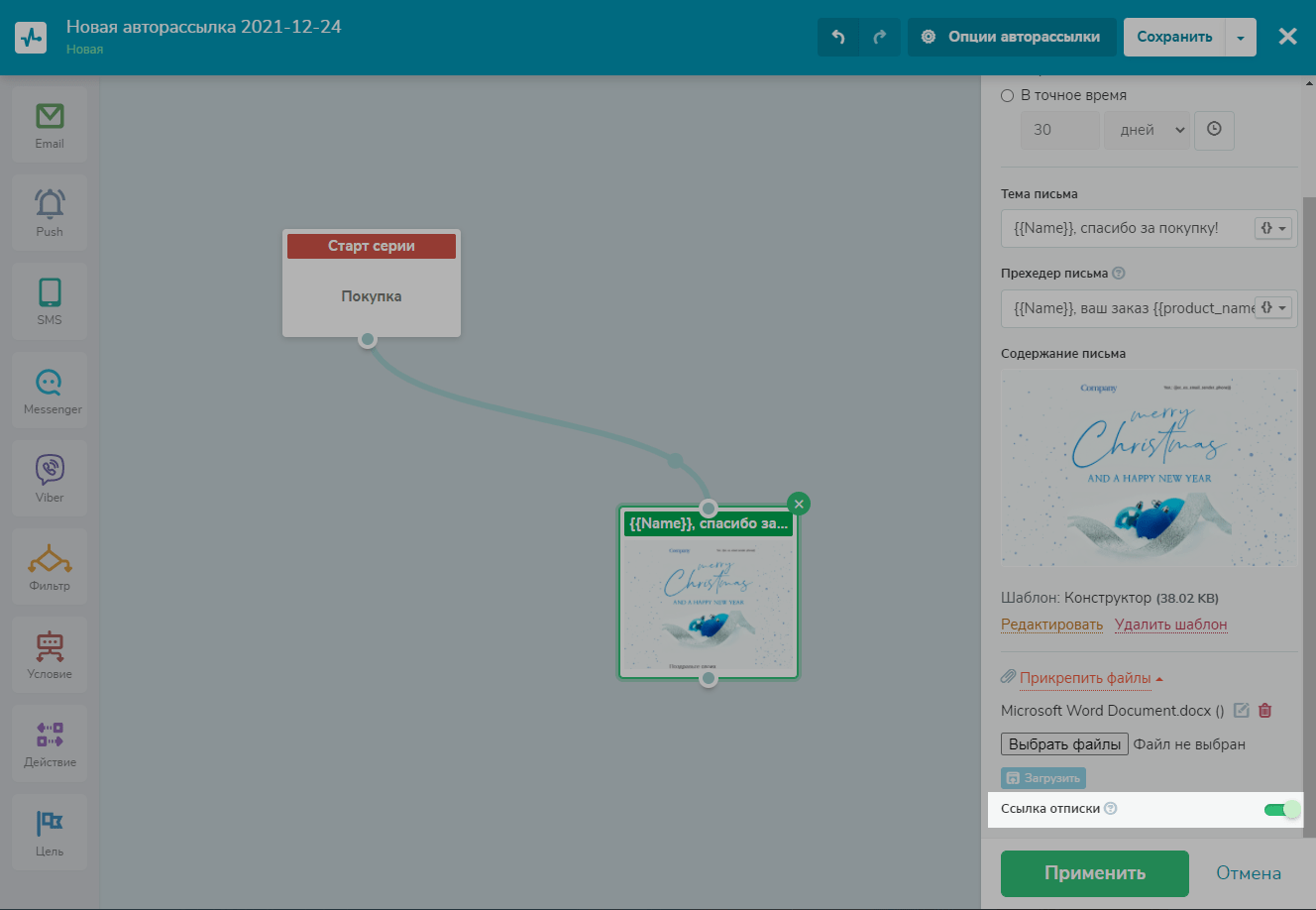Open variables dropdown in Тема письма field
The width and height of the screenshot is (1316, 910).
pyautogui.click(x=1273, y=228)
